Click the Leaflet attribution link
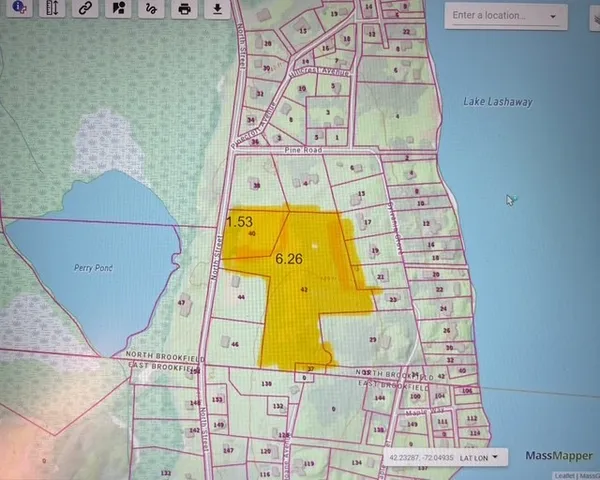The width and height of the screenshot is (600, 480). 563,475
